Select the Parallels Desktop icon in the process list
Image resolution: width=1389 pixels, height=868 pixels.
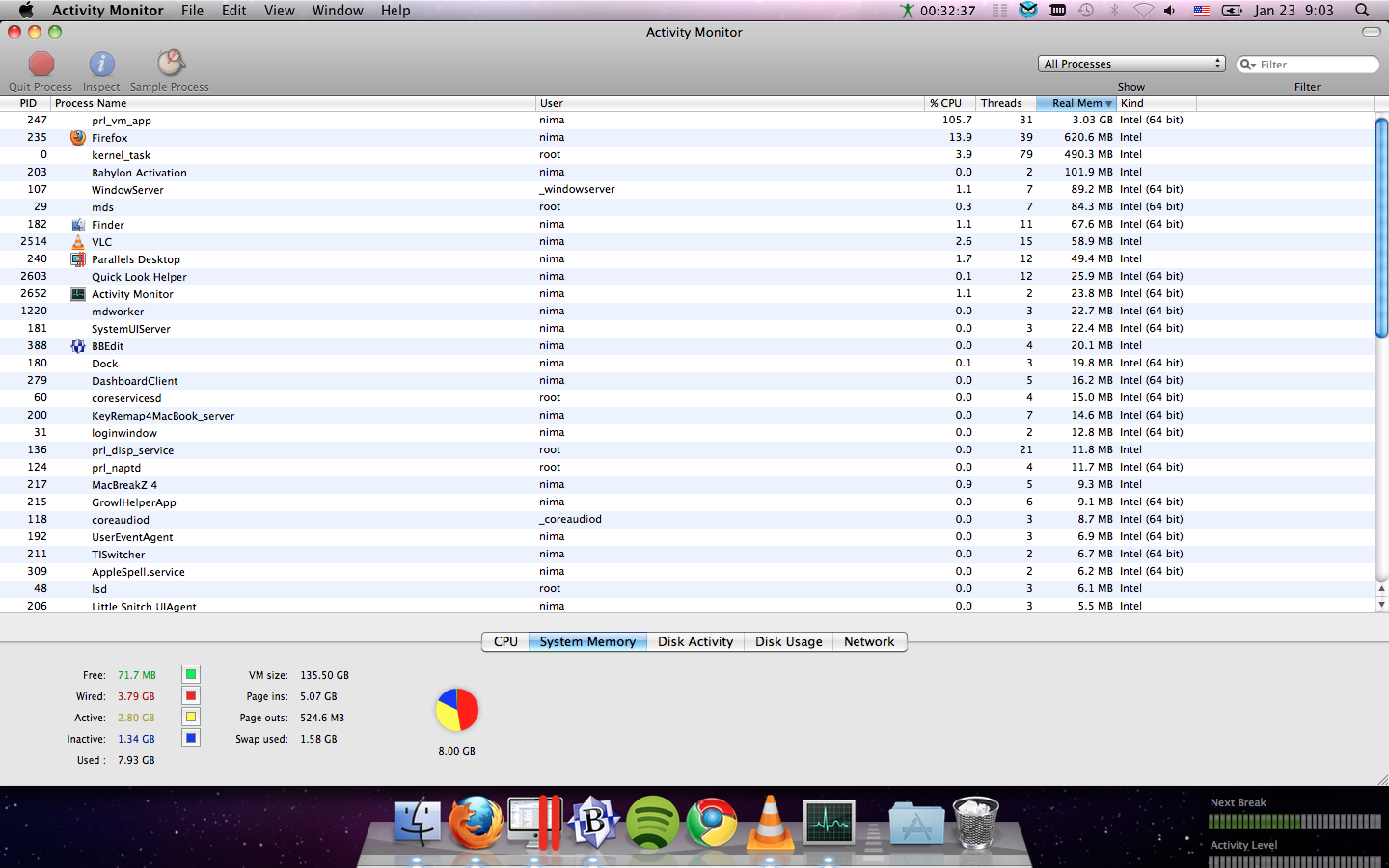(x=78, y=259)
